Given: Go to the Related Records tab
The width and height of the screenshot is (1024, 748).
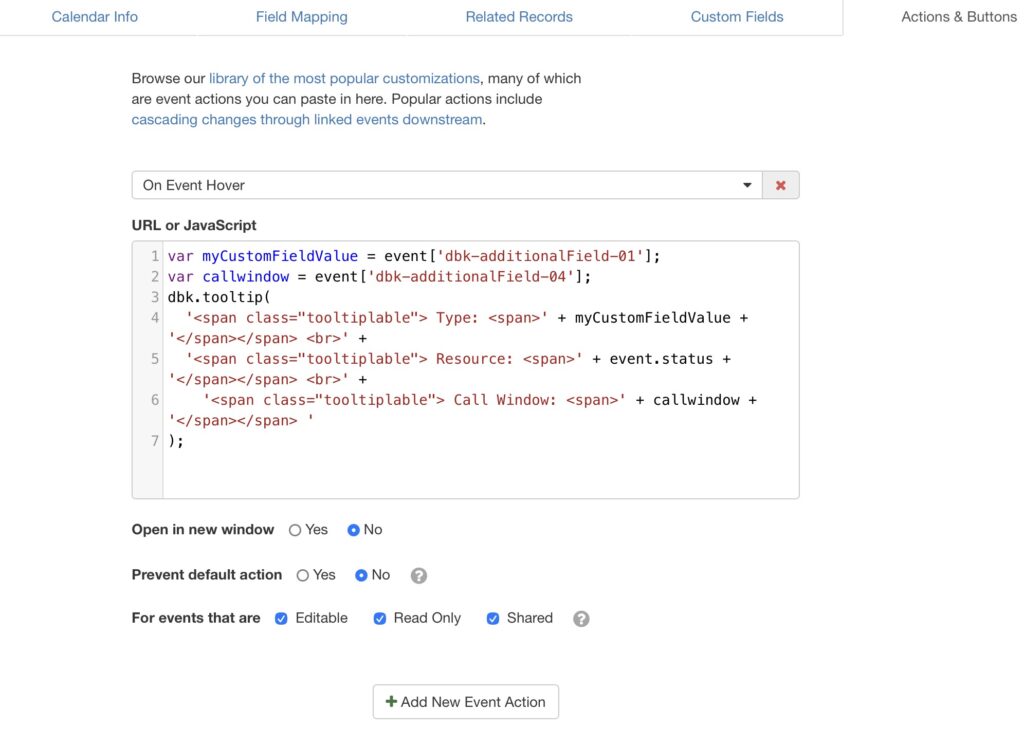Looking at the screenshot, I should pos(519,17).
